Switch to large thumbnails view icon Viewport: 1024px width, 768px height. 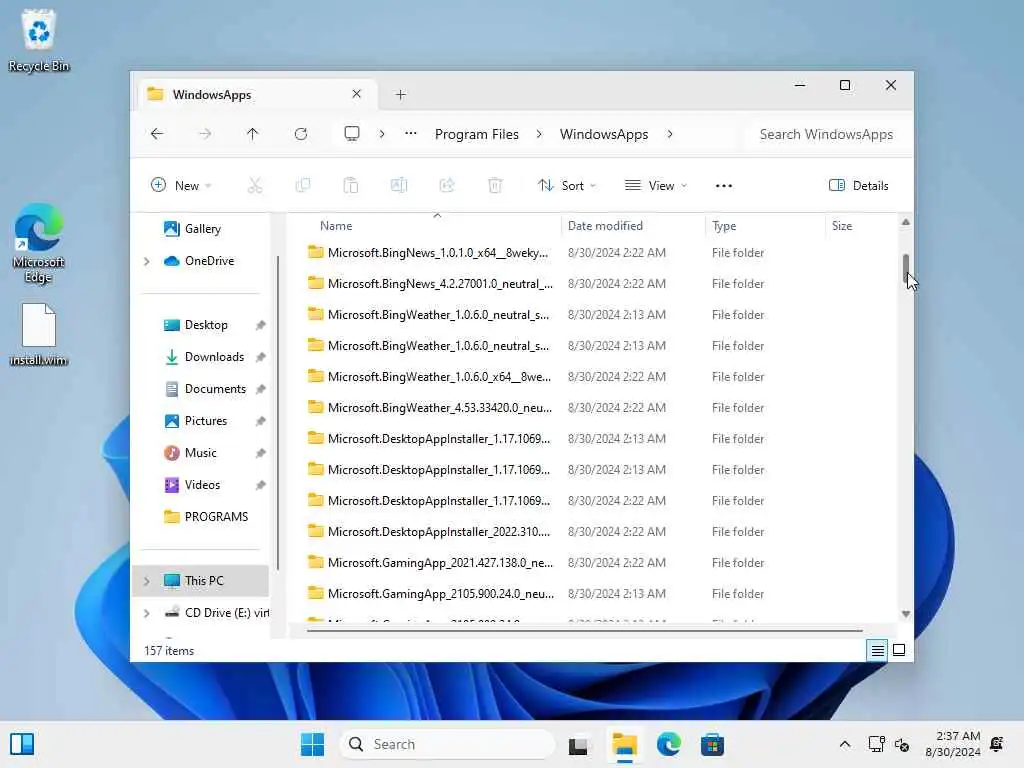coord(899,650)
